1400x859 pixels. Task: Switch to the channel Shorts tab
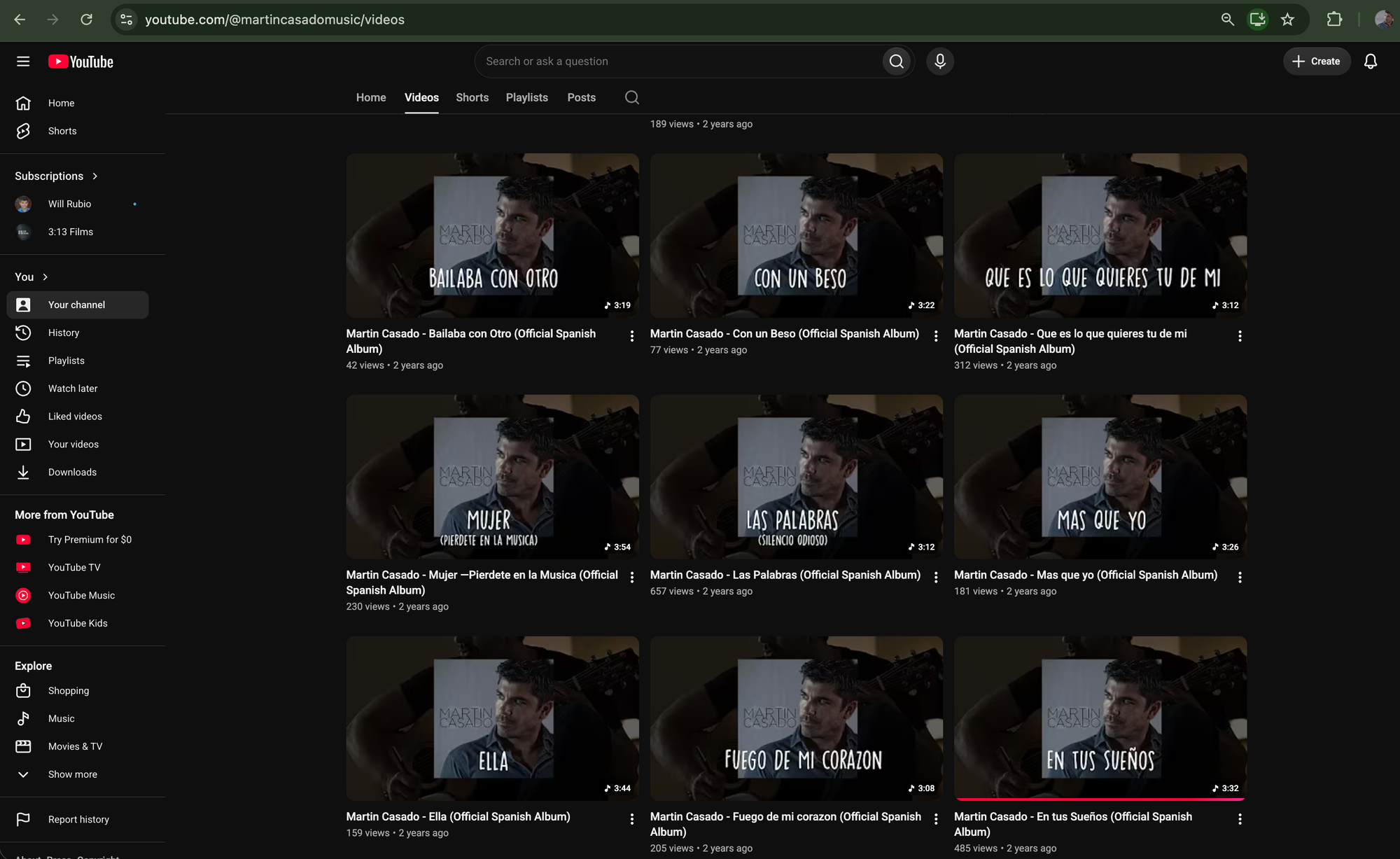472,97
